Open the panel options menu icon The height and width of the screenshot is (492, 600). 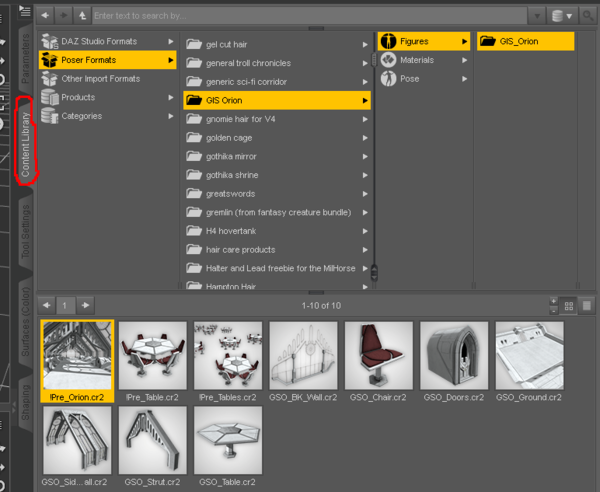[x=25, y=11]
